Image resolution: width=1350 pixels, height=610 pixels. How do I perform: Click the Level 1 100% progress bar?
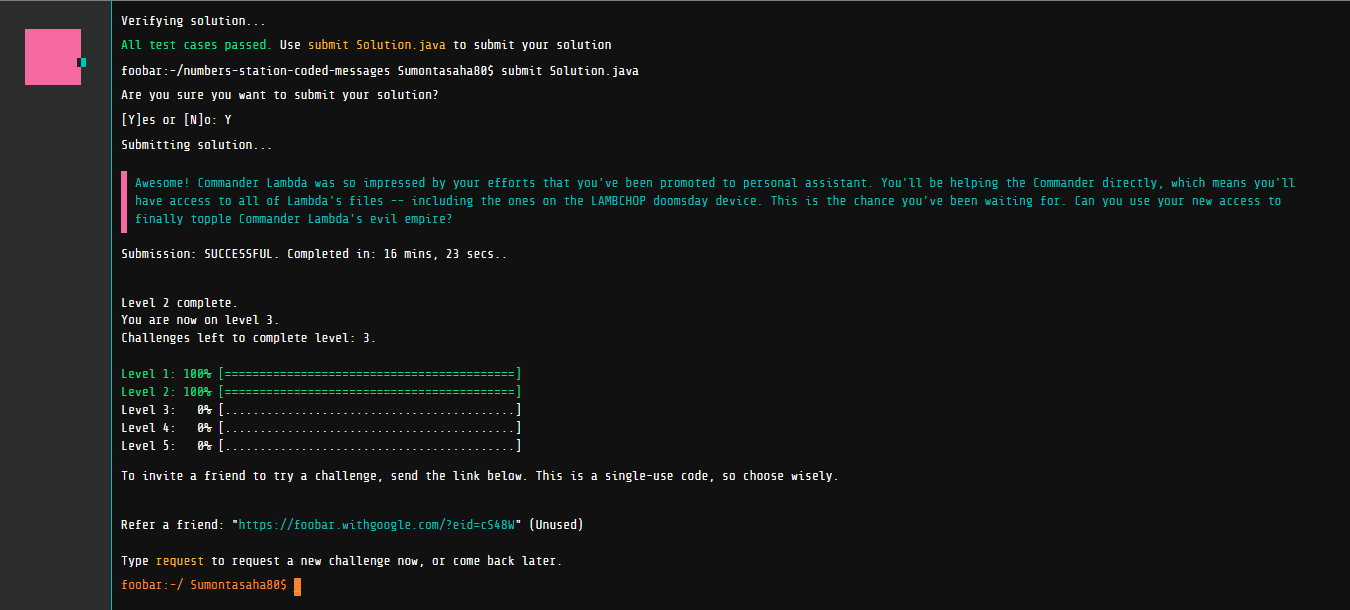tap(370, 374)
